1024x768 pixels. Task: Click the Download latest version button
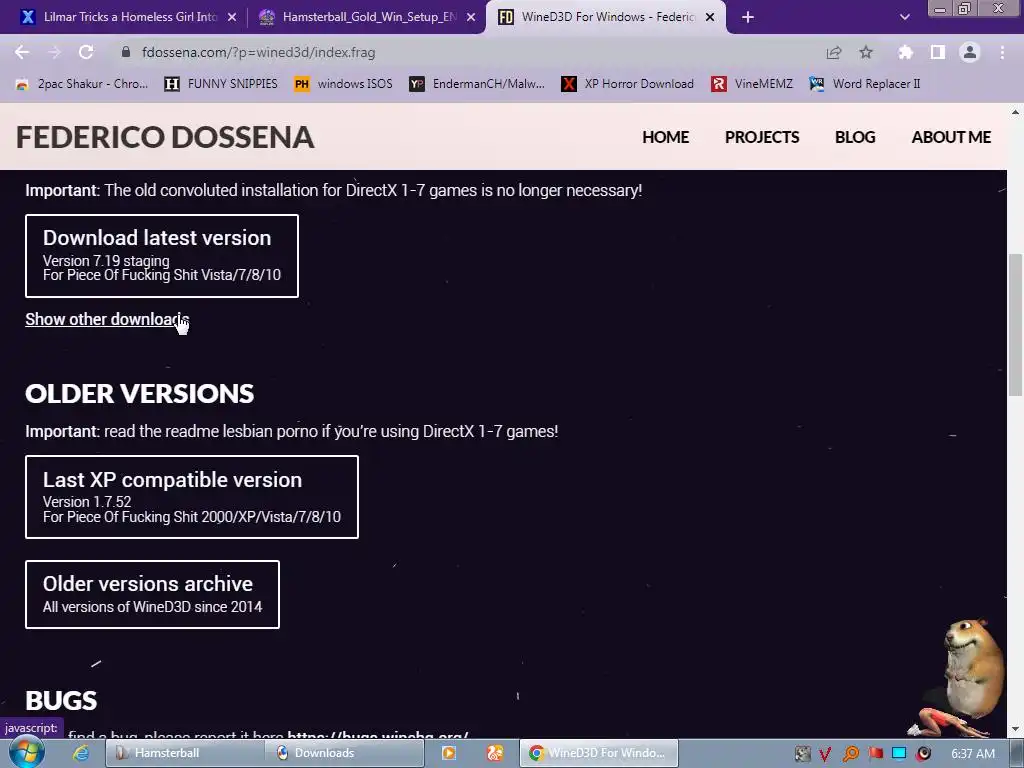pos(162,256)
